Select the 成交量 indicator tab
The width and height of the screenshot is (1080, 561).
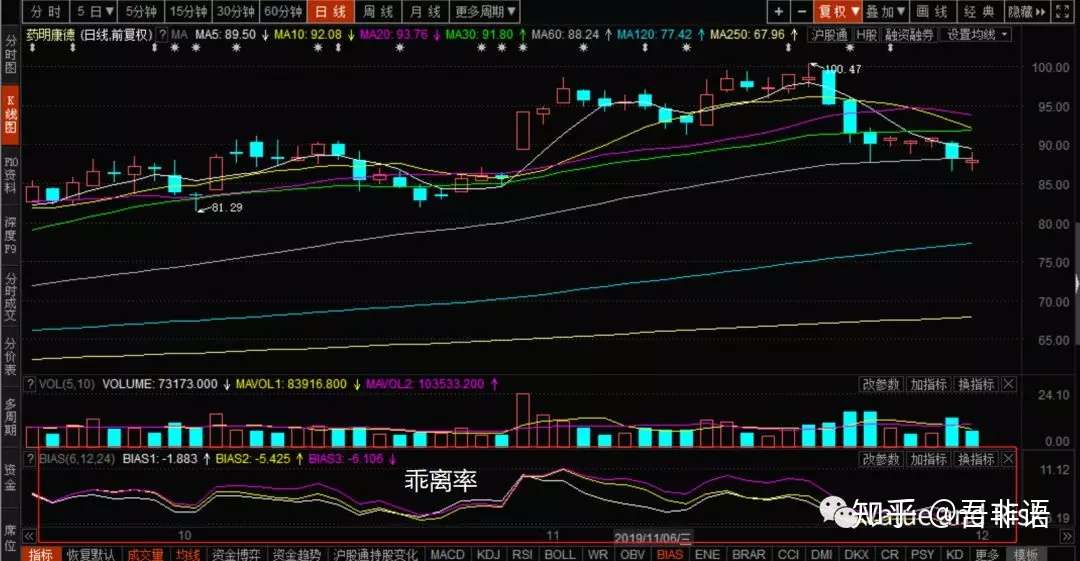pos(145,554)
